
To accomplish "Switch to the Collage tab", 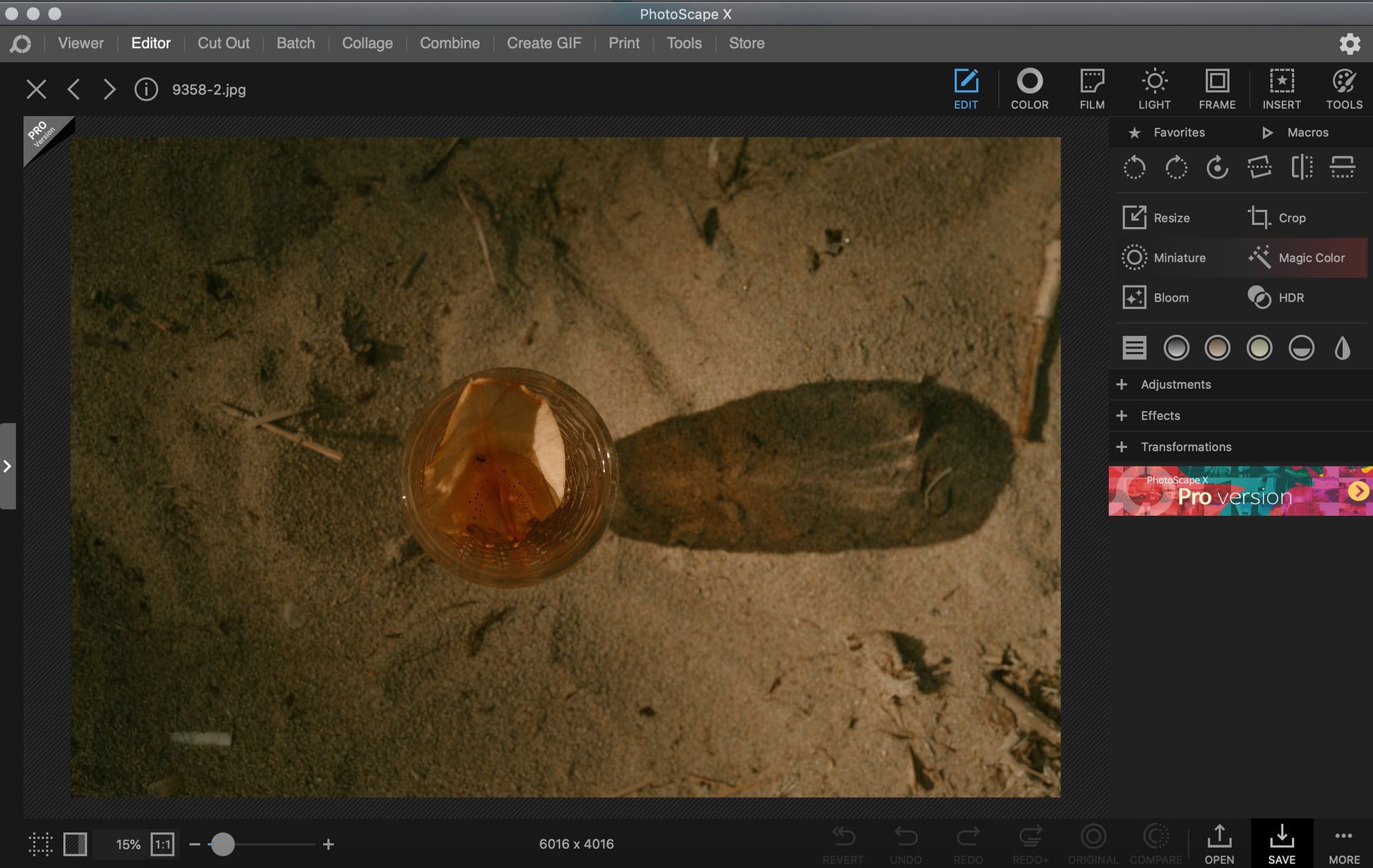I will 367,43.
